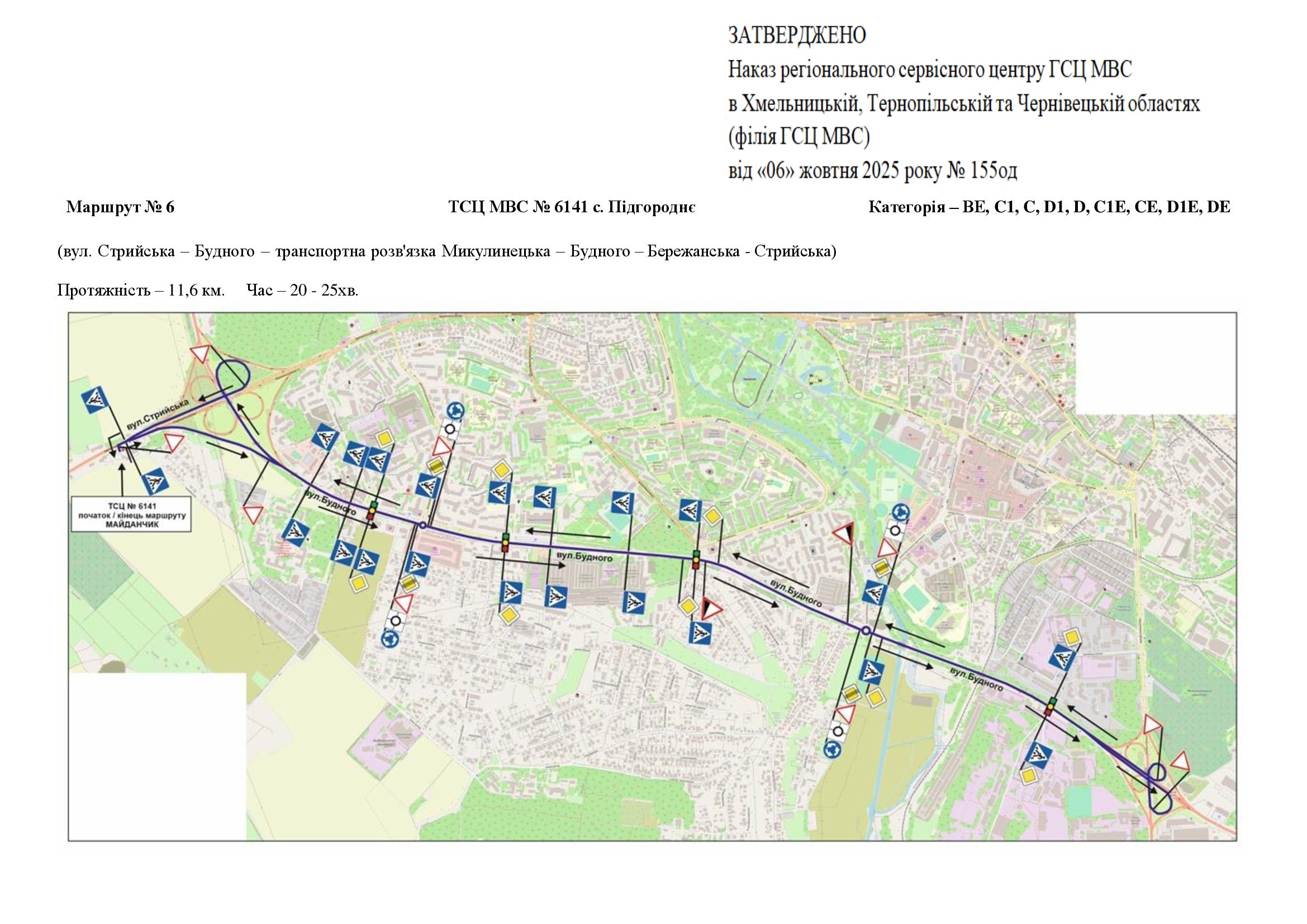Click the Час – 20 - 25хв text
Viewport: 1307px width, 924px height.
302,290
